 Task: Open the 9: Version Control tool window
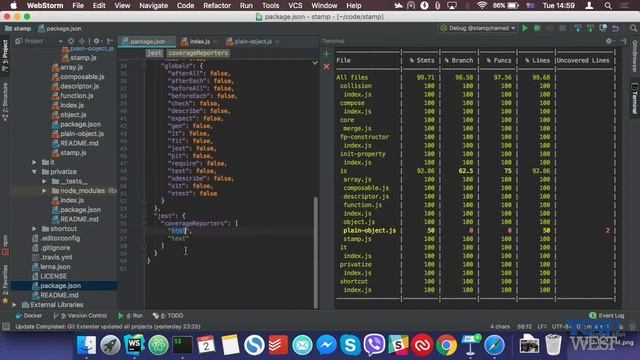tap(80, 316)
